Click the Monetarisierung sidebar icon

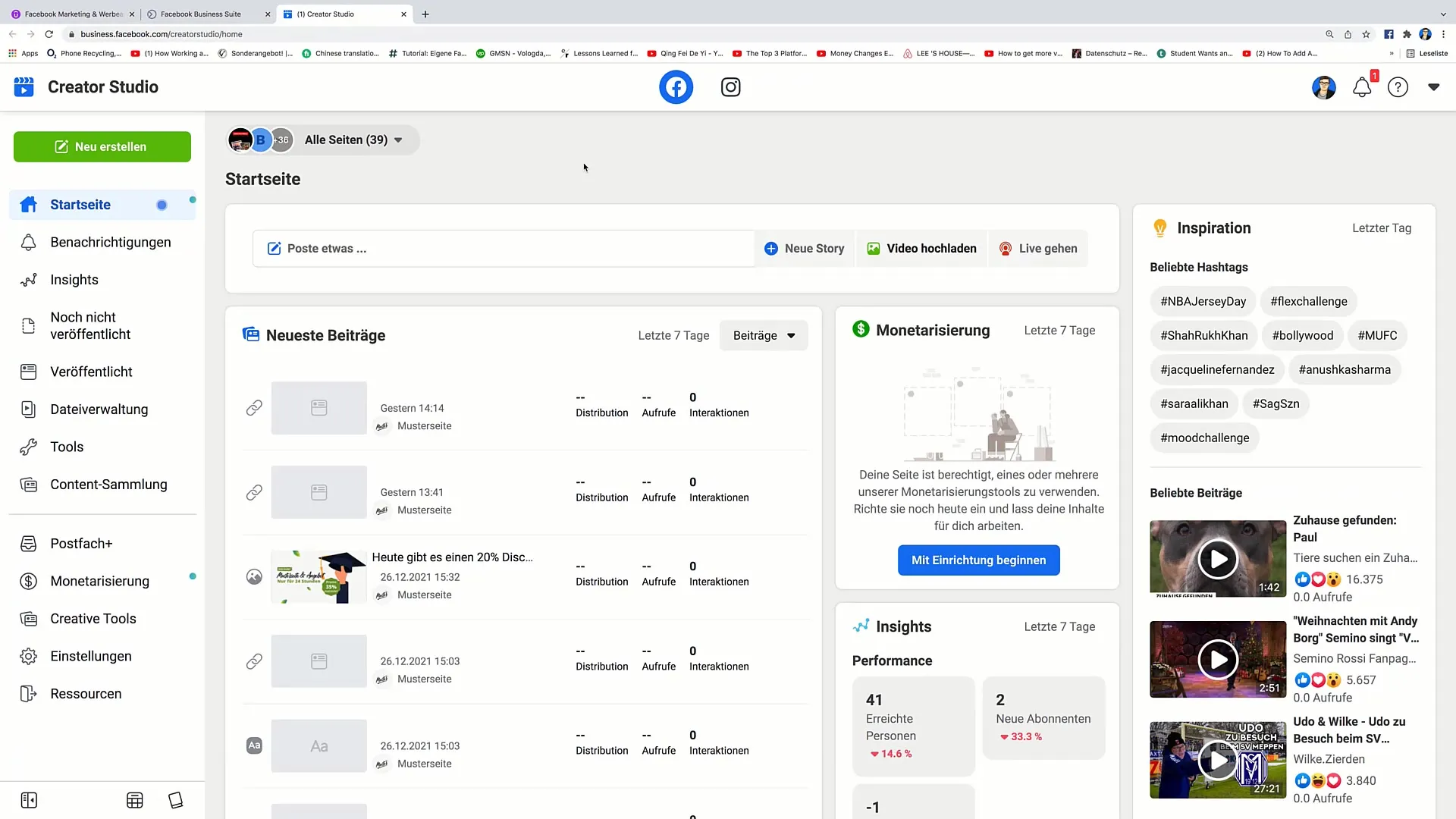click(x=28, y=580)
